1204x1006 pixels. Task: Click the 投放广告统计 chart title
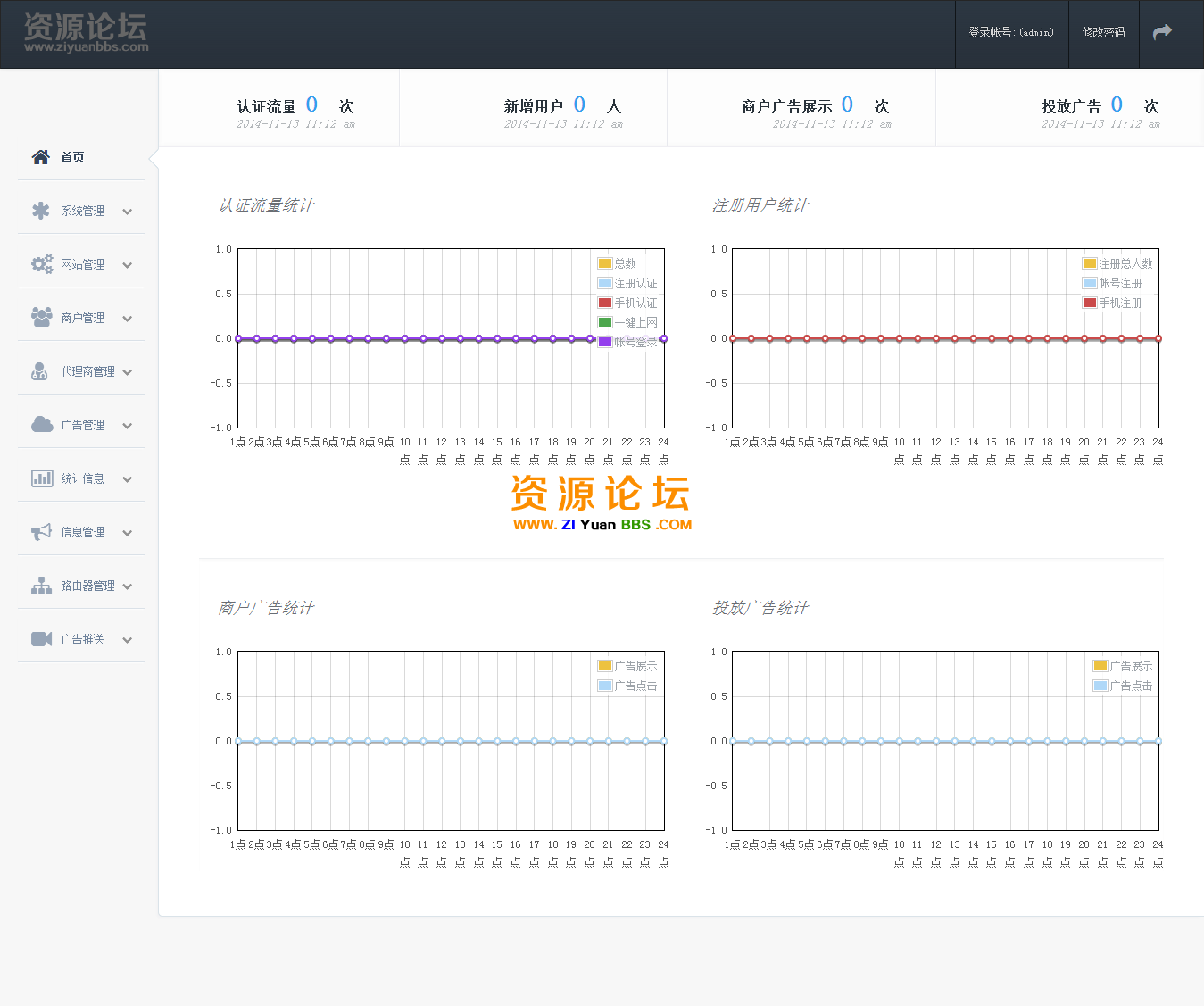click(x=760, y=608)
